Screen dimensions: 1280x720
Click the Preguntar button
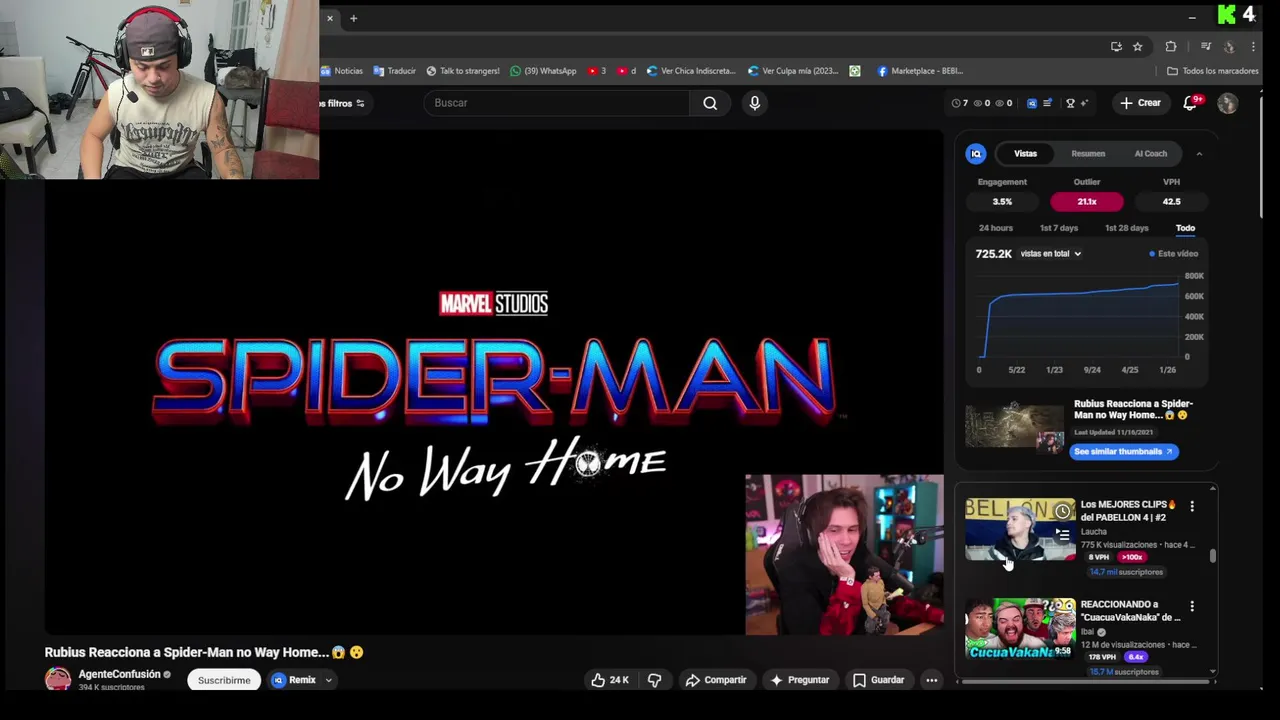point(799,680)
